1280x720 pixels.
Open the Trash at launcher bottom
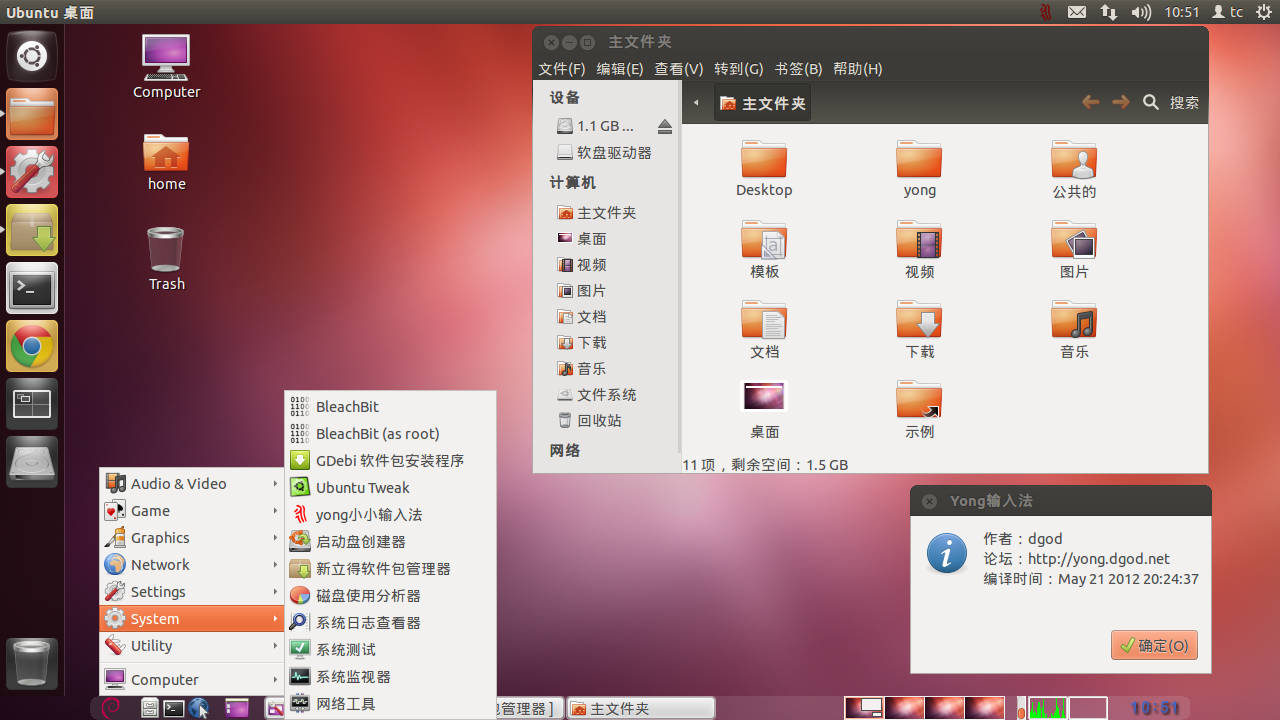(x=32, y=663)
